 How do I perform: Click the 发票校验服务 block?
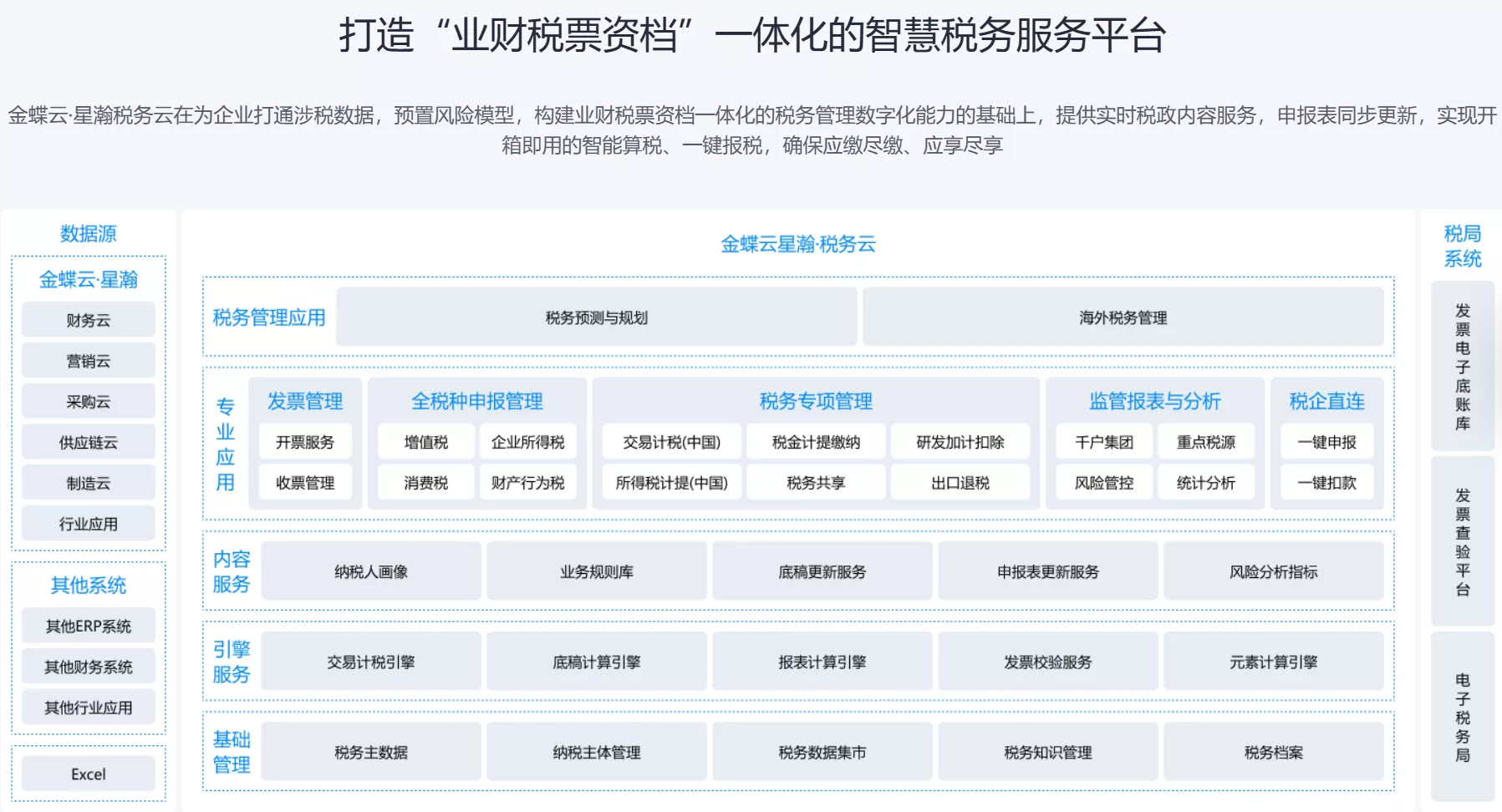click(x=1048, y=662)
